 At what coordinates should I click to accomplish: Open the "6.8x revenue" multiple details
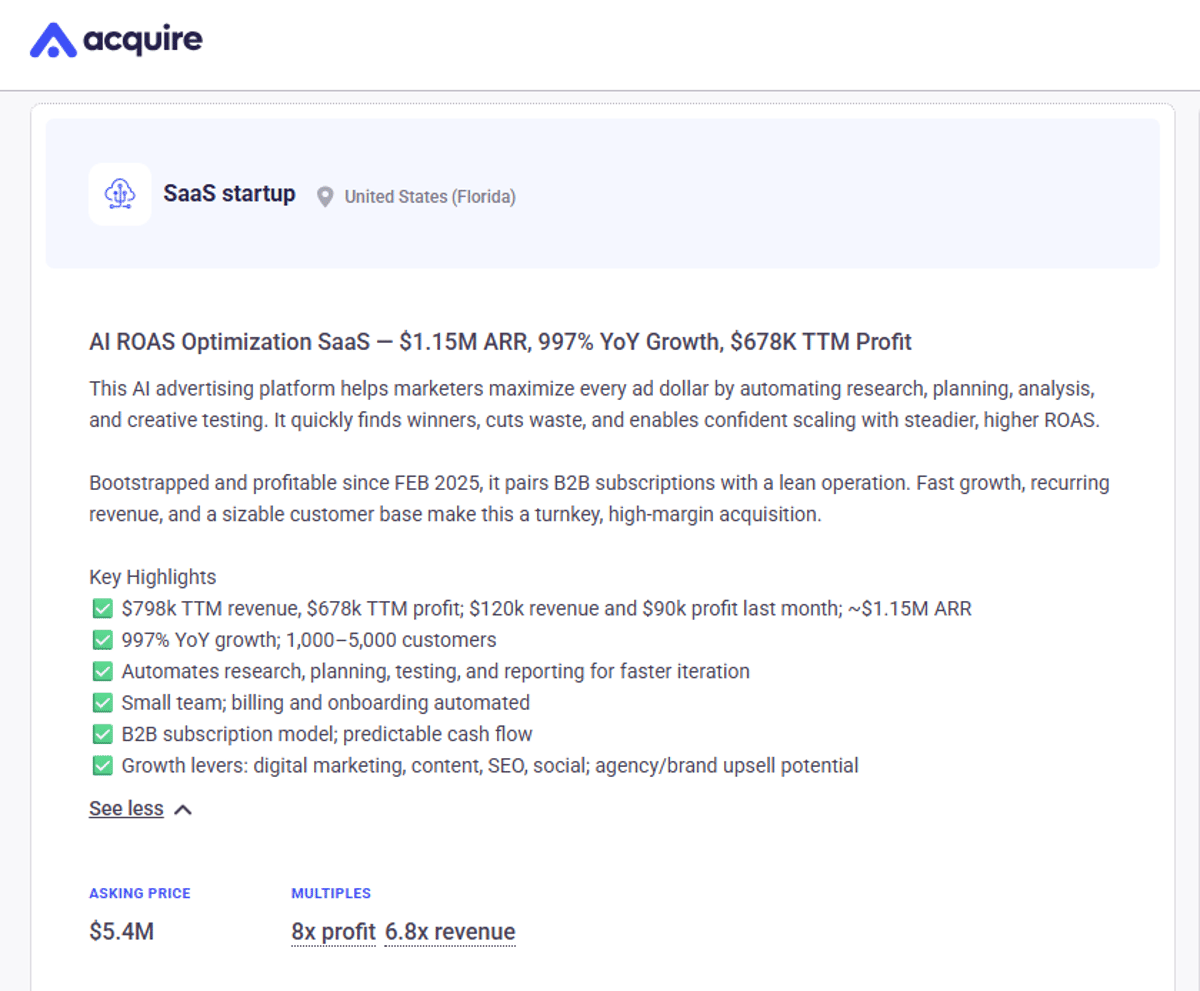[x=450, y=931]
